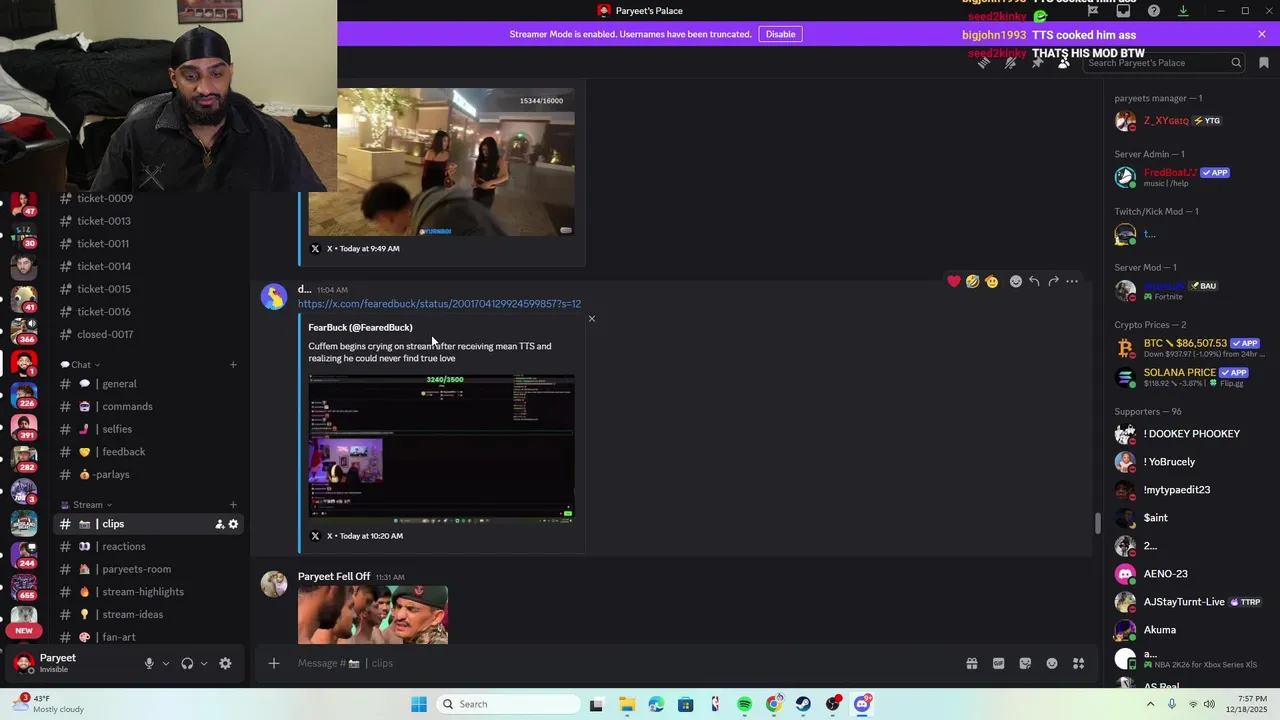The width and height of the screenshot is (1280, 720).
Task: Send a gift from message bar
Action: point(971,664)
